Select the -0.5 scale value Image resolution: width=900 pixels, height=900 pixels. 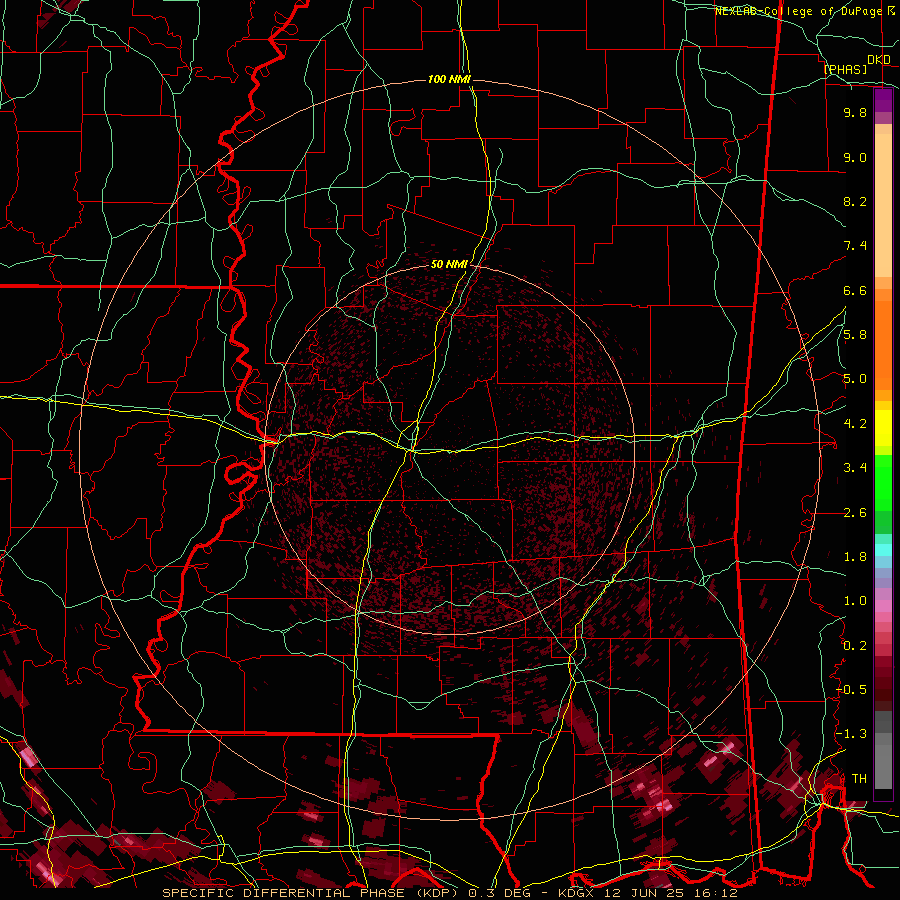(x=852, y=690)
